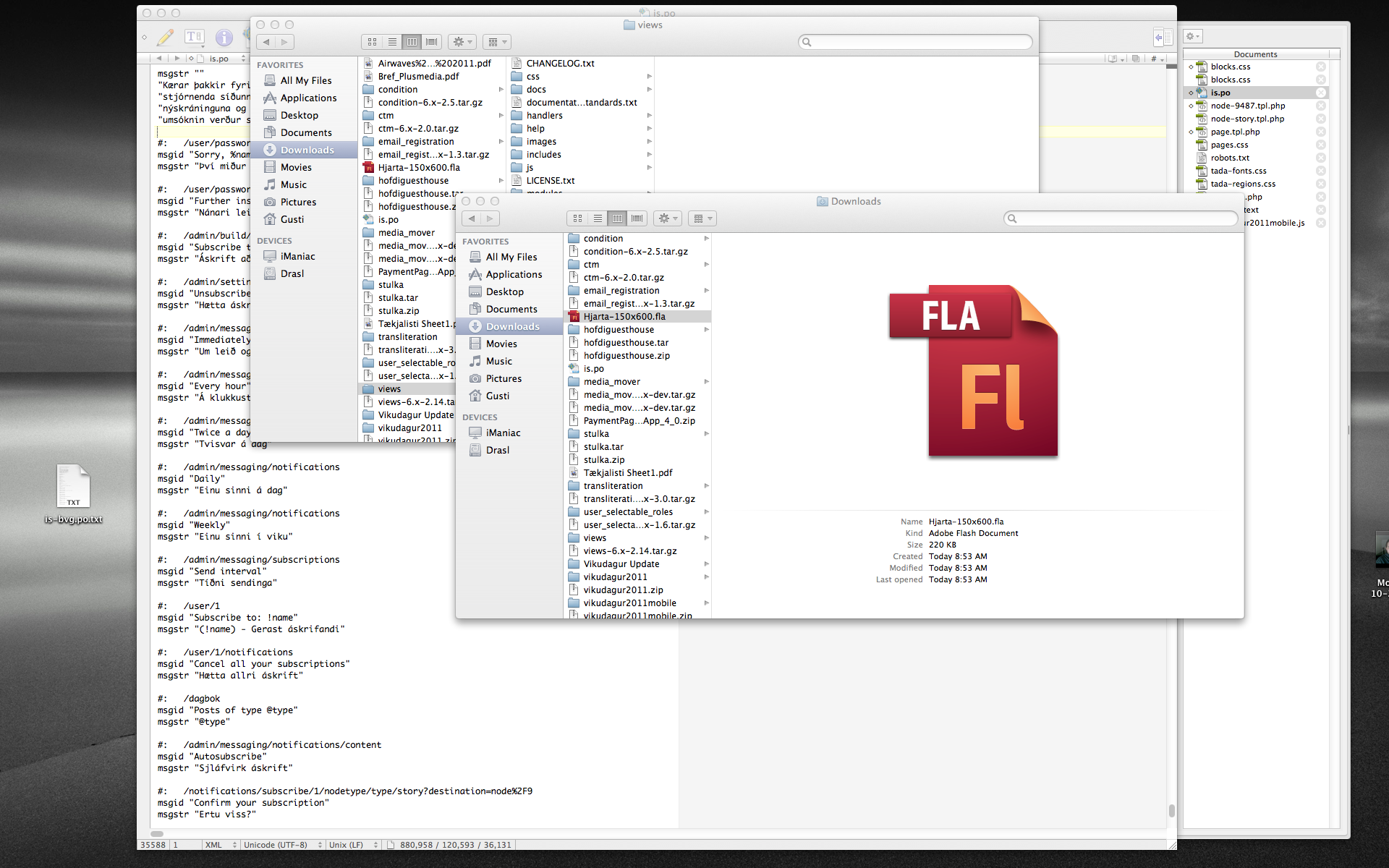Select Gusti home in views window sidebar
1389x868 pixels.
tap(292, 219)
